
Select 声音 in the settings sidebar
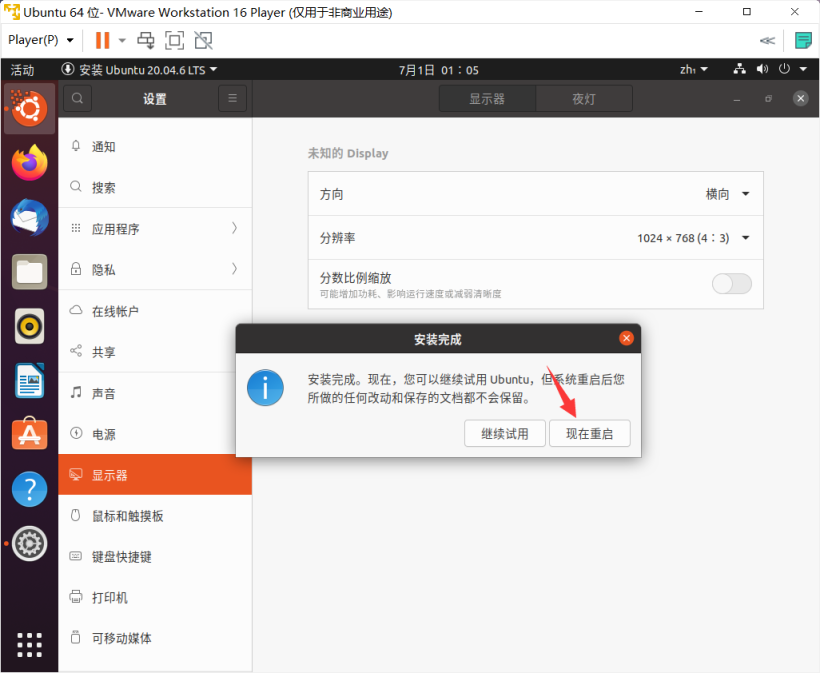point(104,393)
